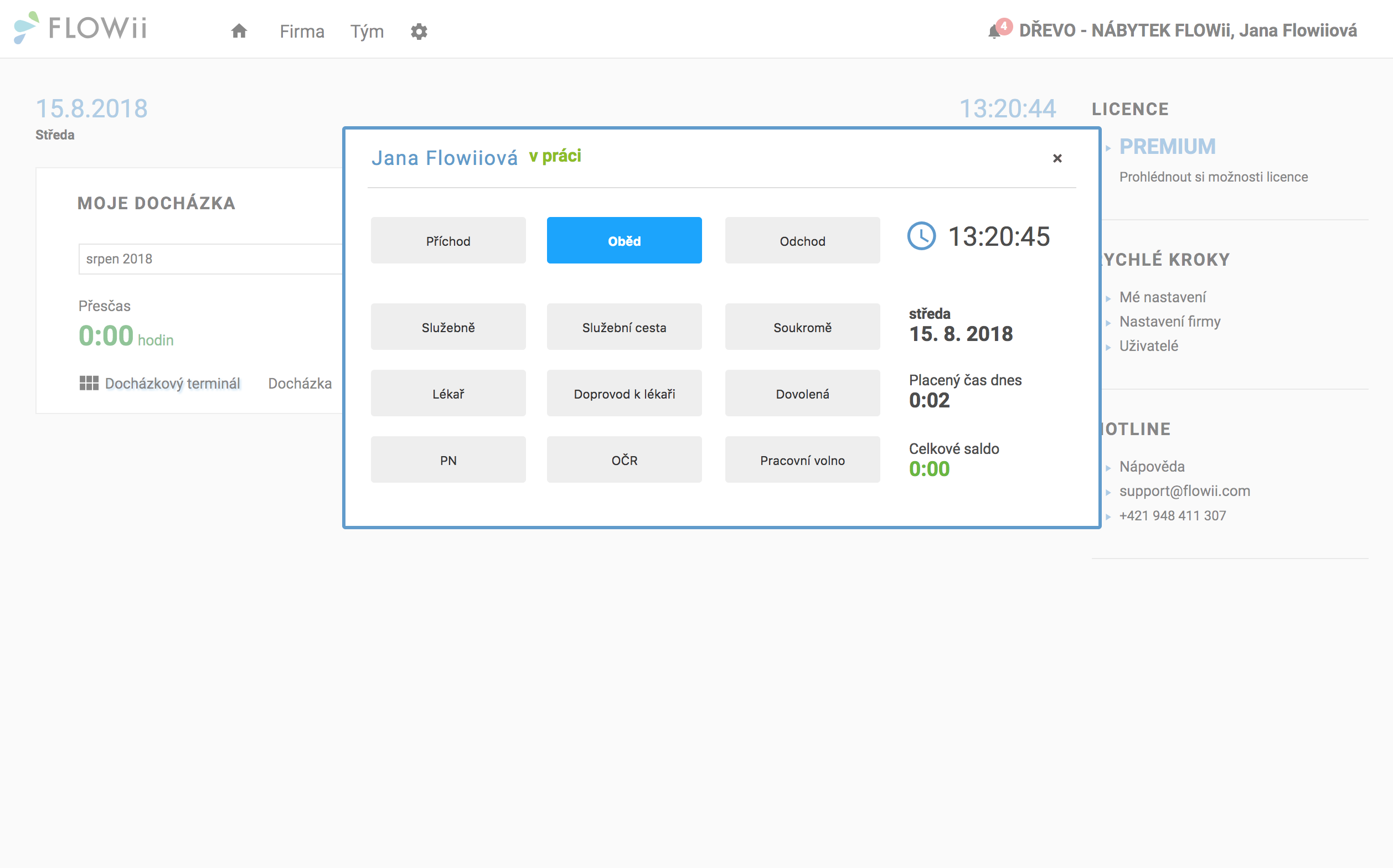
Task: Open the Firma menu
Action: 302,31
